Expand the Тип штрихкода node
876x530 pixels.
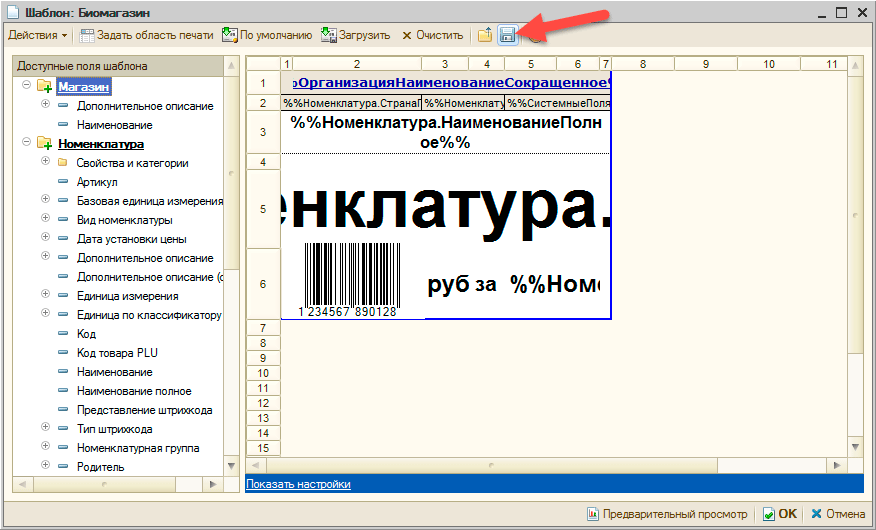pos(45,427)
